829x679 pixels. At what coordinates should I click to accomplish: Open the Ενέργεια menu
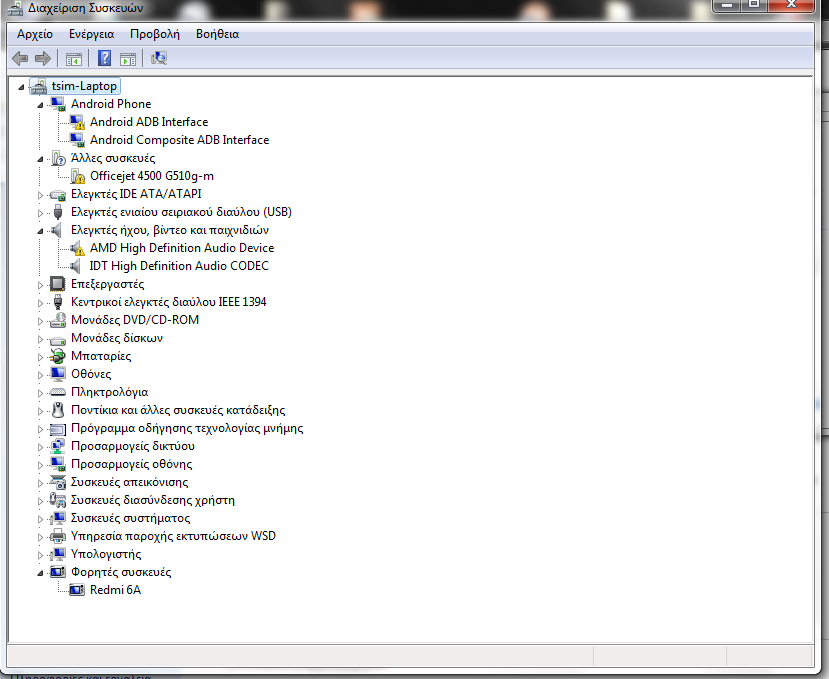(91, 34)
